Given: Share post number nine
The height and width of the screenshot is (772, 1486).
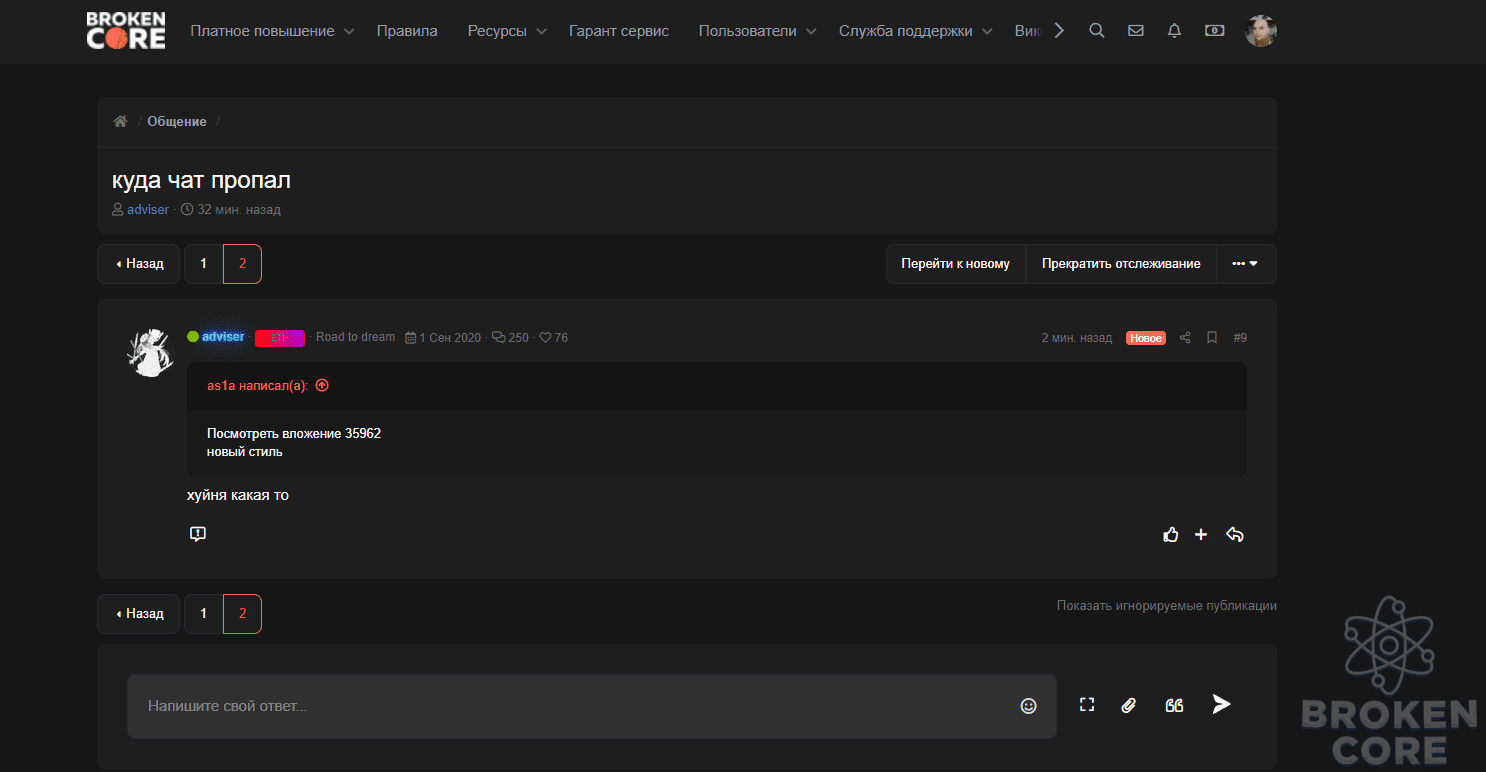Looking at the screenshot, I should pos(1185,338).
